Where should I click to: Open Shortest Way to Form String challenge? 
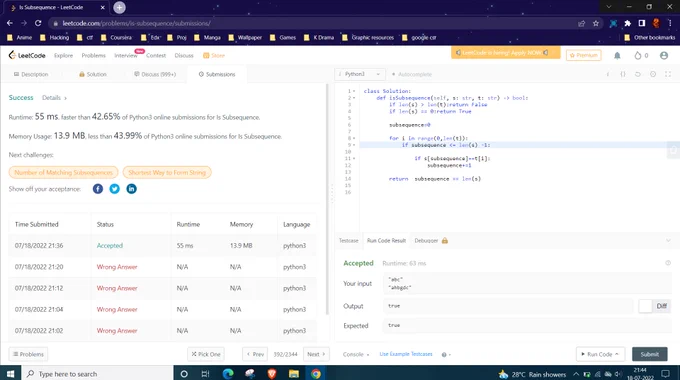point(167,173)
